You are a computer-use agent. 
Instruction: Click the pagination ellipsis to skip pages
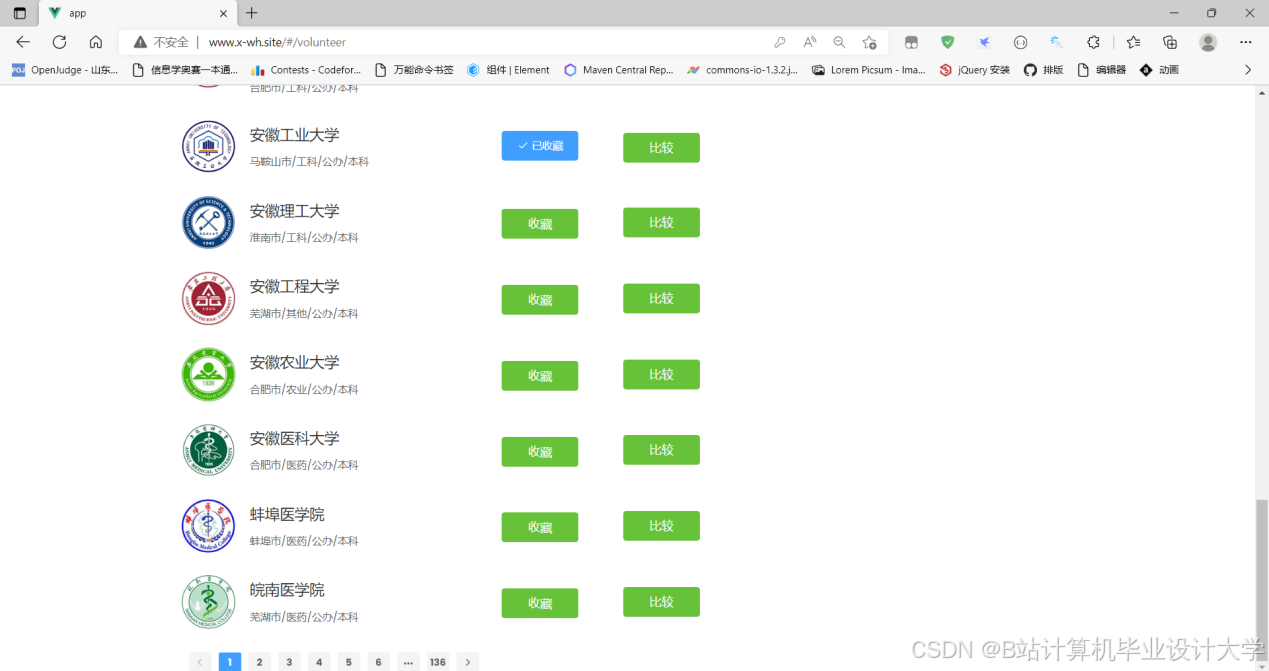408,662
